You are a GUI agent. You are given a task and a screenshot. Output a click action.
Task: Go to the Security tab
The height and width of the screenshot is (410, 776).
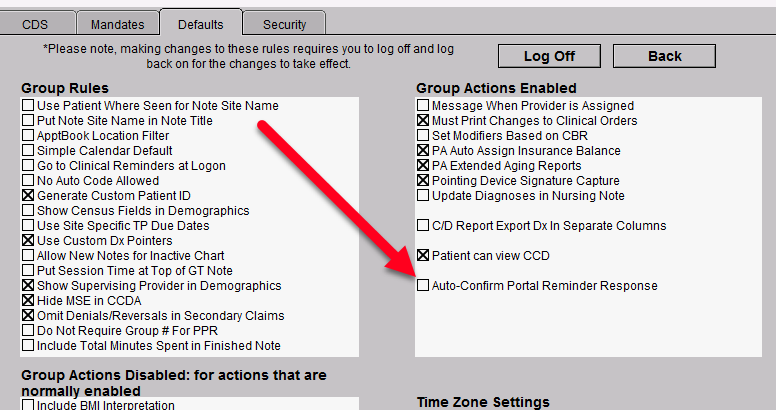point(285,24)
